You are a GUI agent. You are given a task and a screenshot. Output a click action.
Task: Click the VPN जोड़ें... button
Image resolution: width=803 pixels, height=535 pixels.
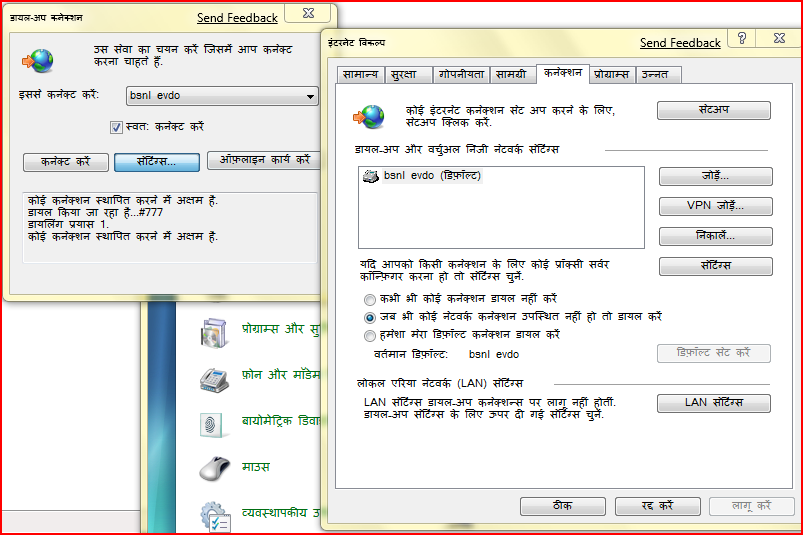pyautogui.click(x=715, y=206)
